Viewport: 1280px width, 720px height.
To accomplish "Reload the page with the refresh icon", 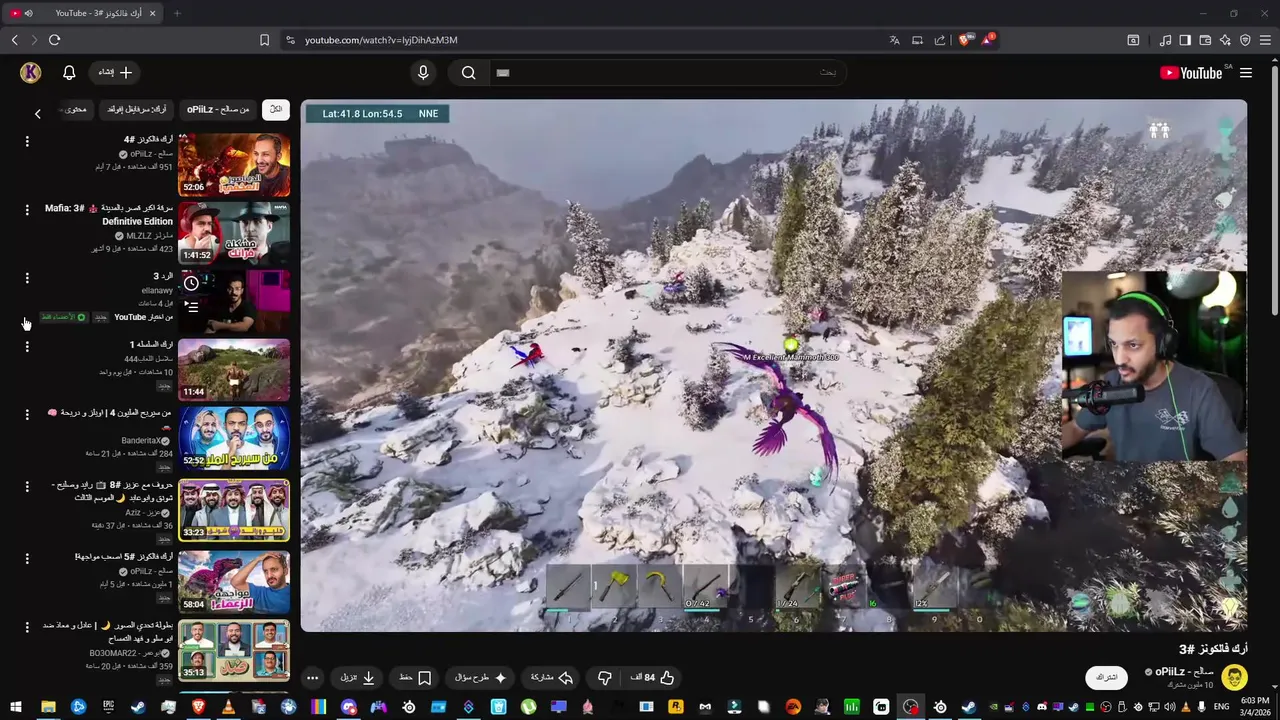I will [x=54, y=40].
